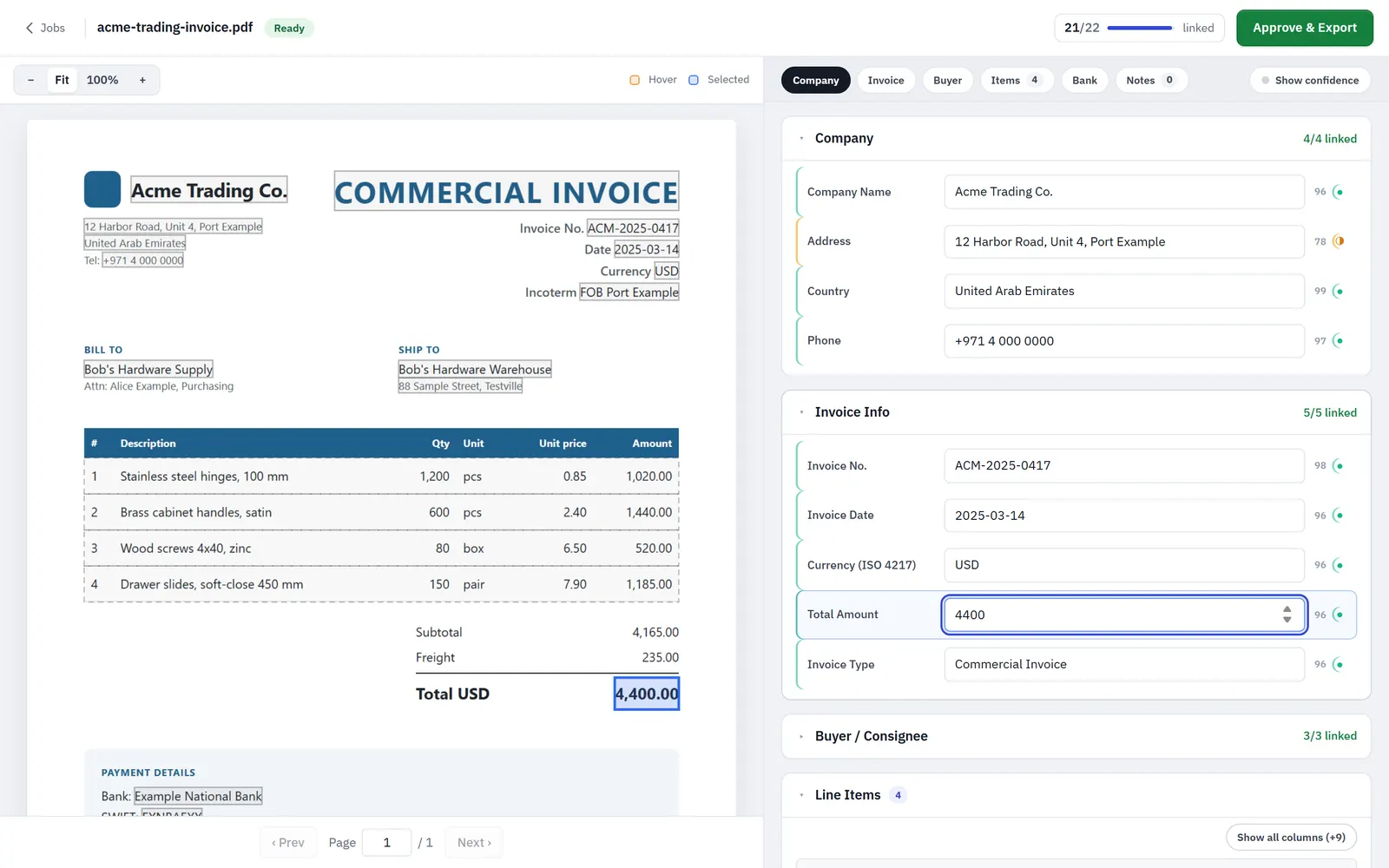Image resolution: width=1389 pixels, height=868 pixels.
Task: Click Approve & Export
Action: coord(1305,28)
